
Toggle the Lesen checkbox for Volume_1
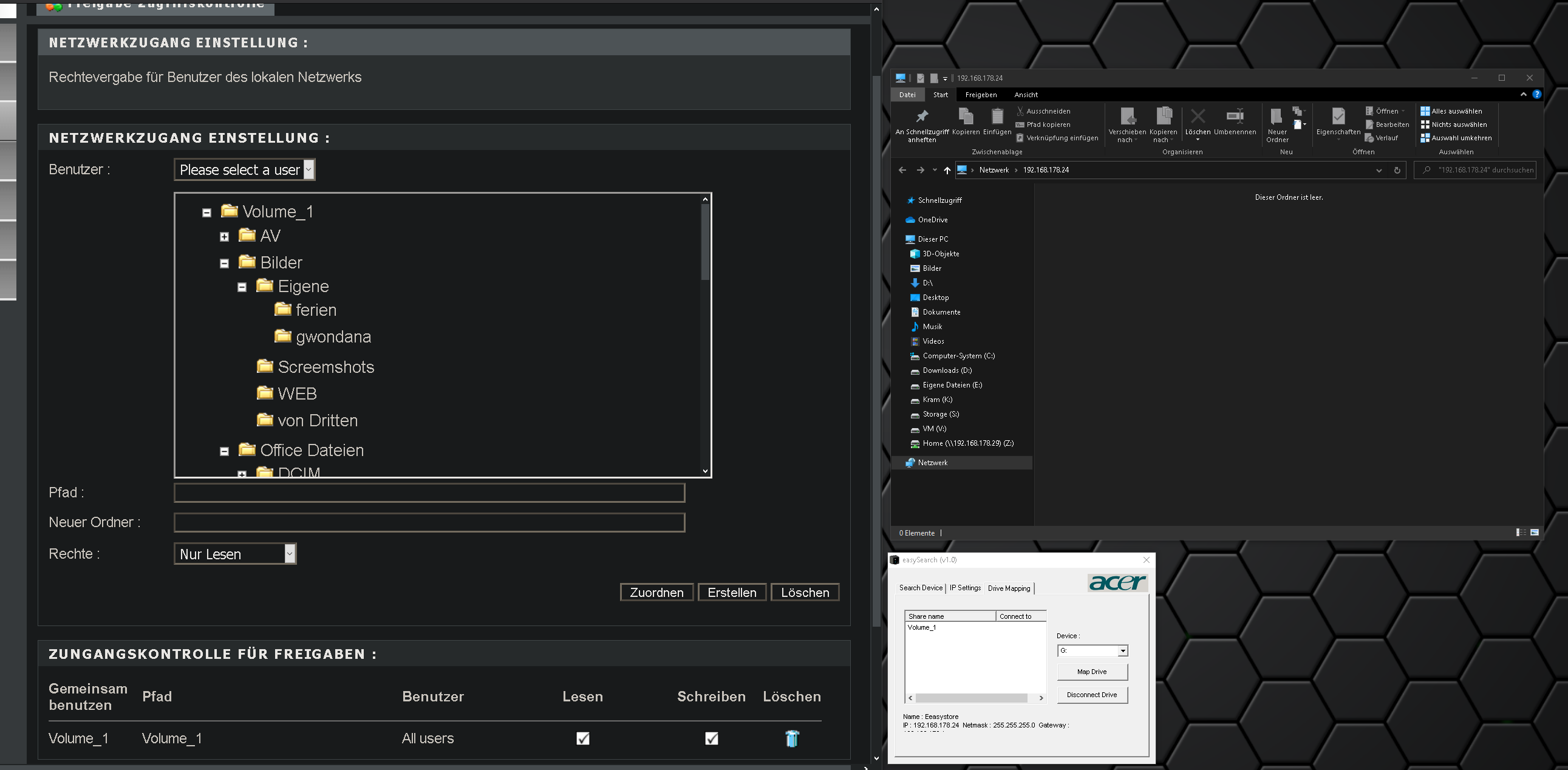click(x=582, y=738)
